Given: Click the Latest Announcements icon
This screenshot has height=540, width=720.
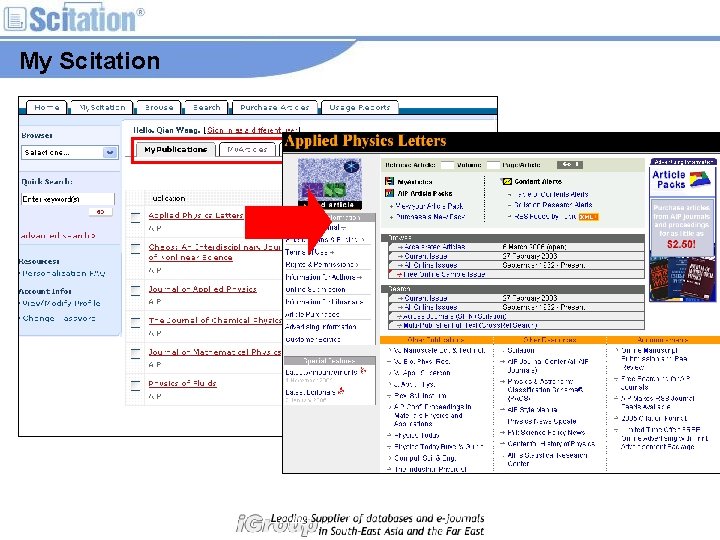Looking at the screenshot, I should coord(364,371).
